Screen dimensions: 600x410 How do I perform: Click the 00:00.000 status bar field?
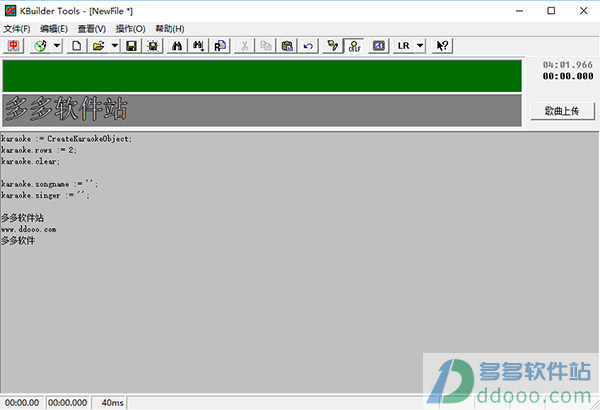[x=67, y=403]
